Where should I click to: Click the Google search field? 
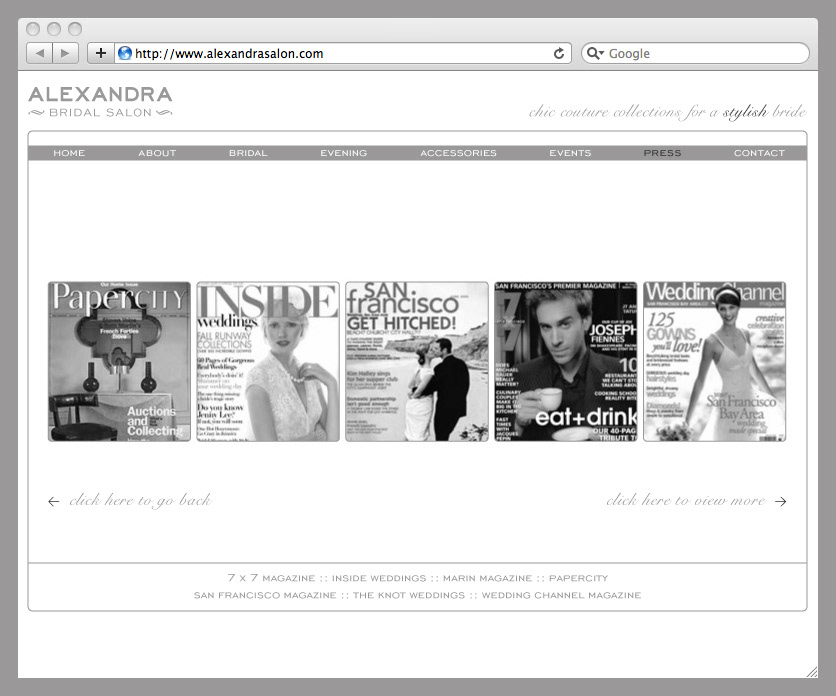click(x=695, y=53)
